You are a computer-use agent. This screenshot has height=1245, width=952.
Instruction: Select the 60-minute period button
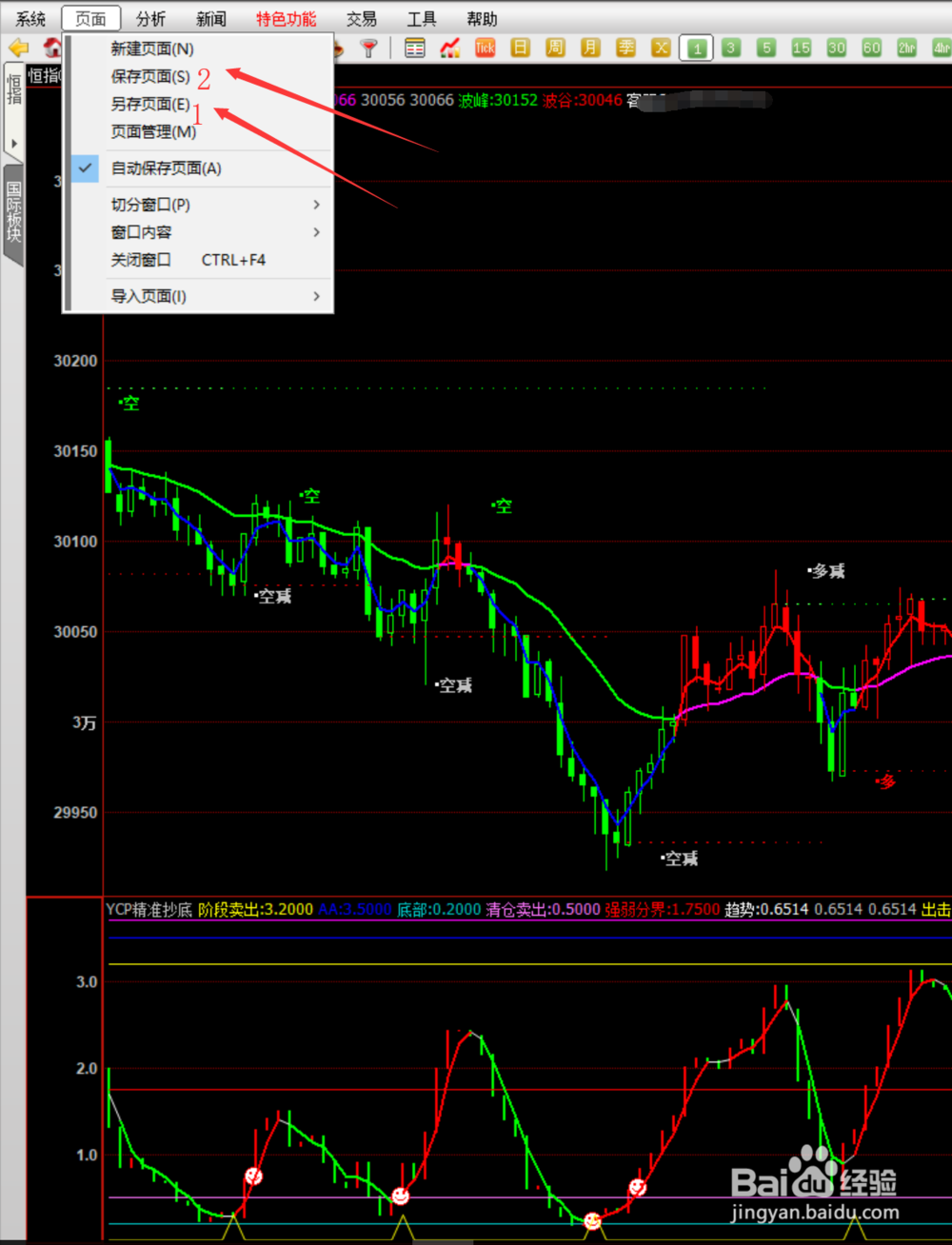click(871, 48)
